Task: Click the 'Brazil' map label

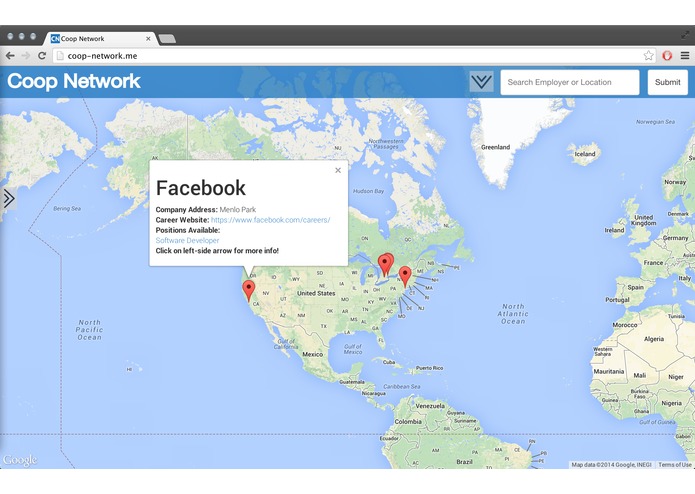Action: coord(465,462)
